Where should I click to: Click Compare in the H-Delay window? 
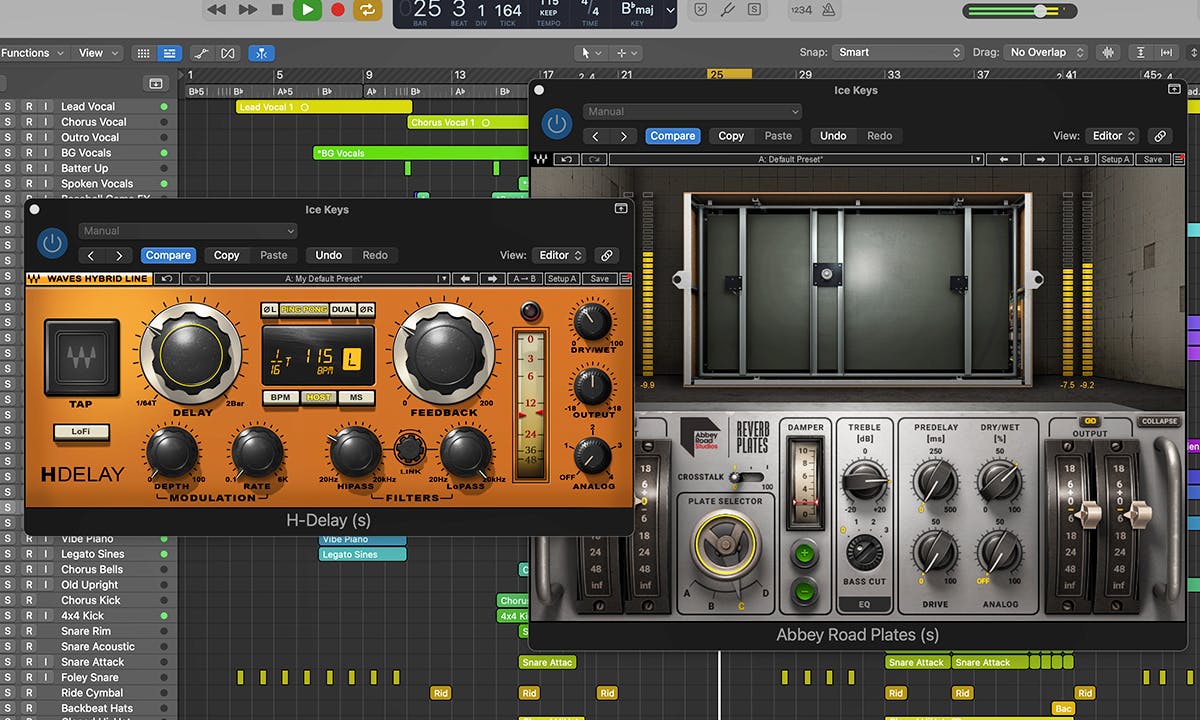point(168,255)
